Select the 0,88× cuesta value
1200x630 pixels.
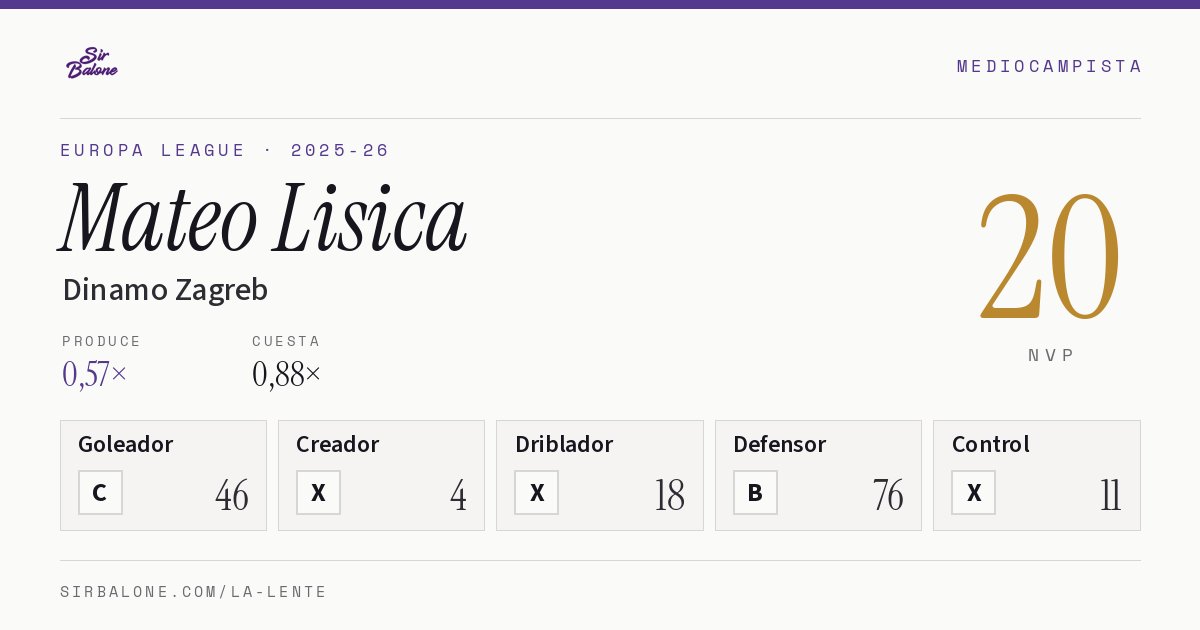coord(287,374)
